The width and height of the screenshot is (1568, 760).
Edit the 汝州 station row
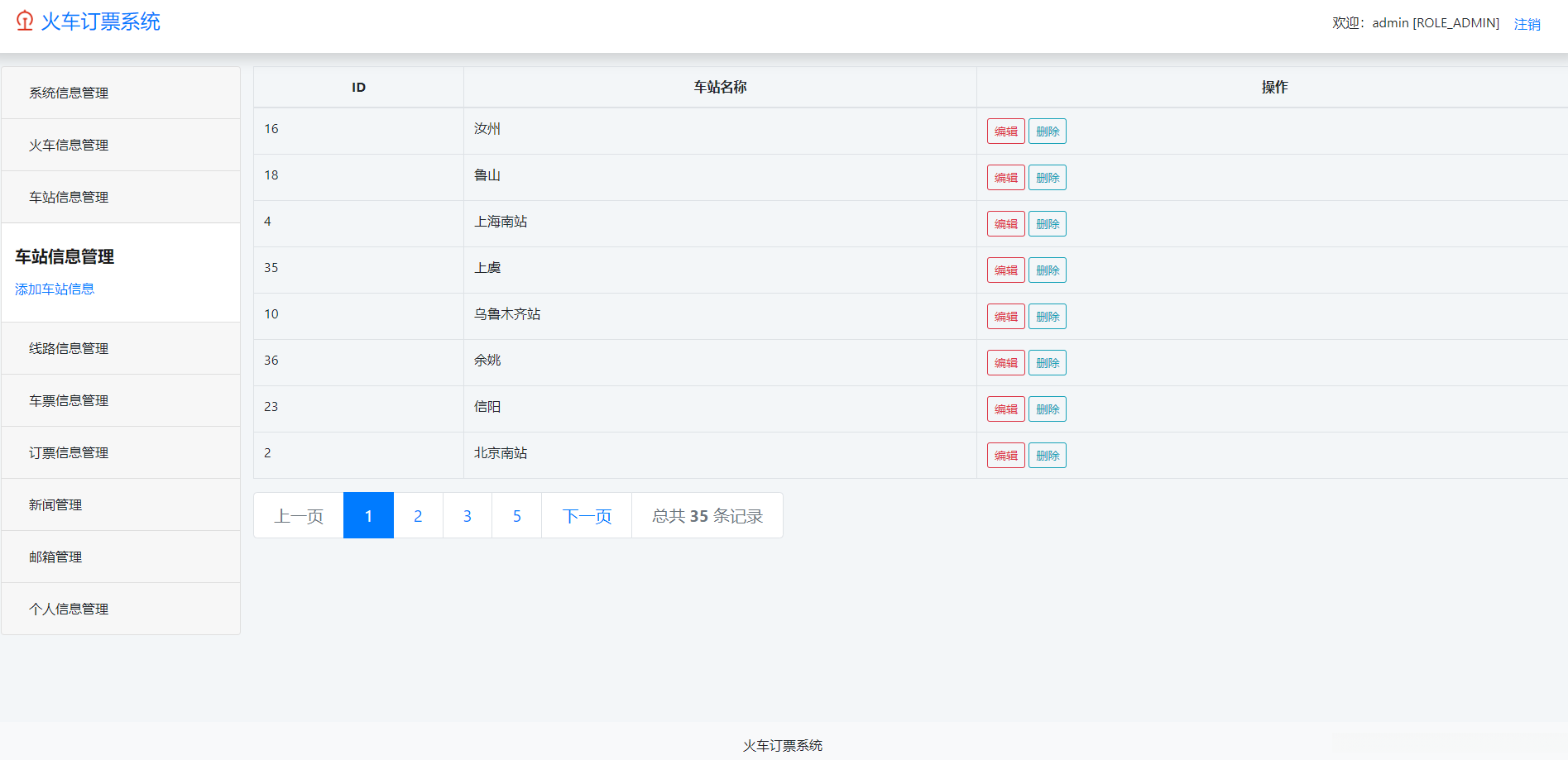[1006, 131]
